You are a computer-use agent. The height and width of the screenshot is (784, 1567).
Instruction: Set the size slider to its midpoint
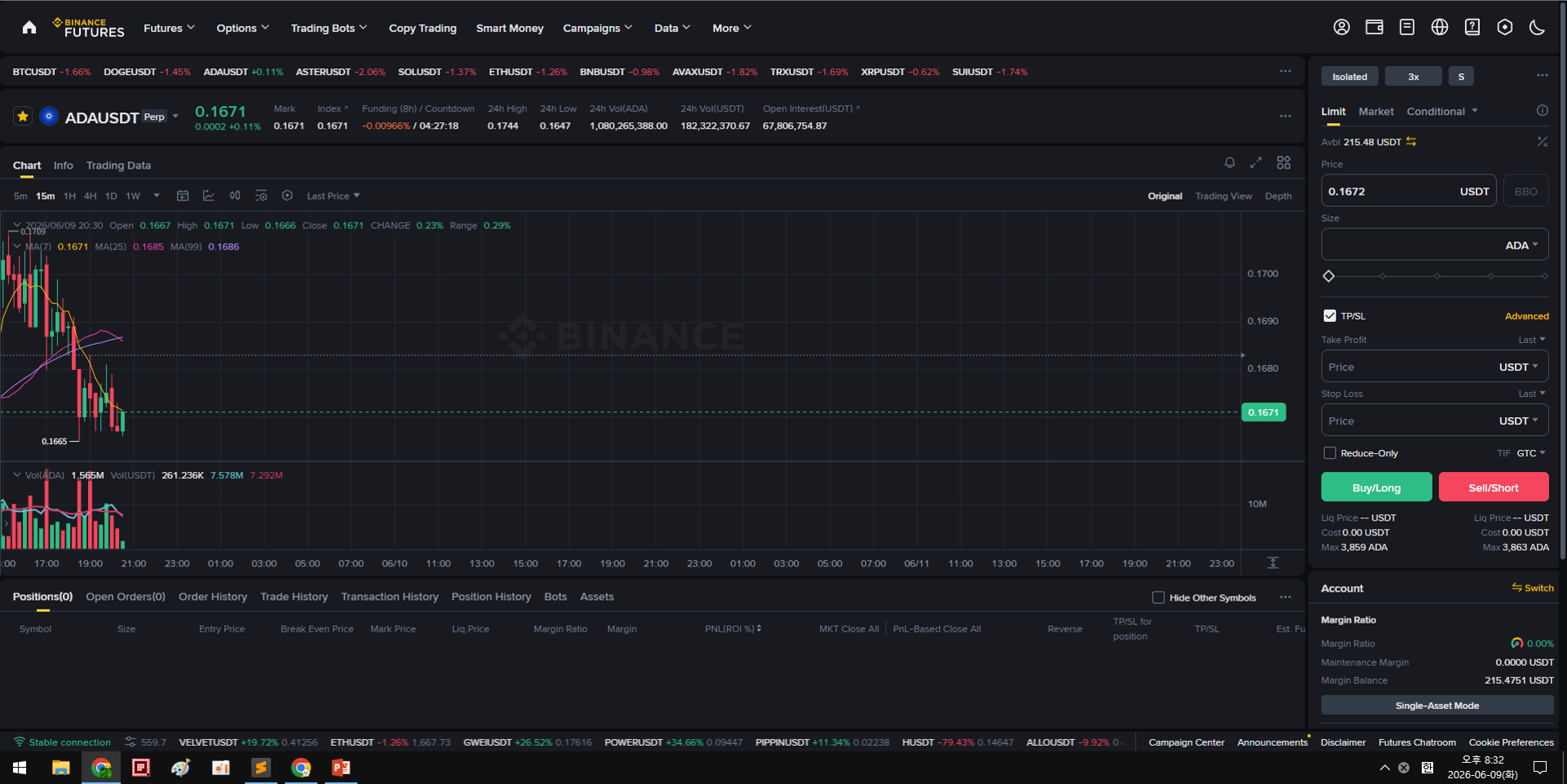point(1437,276)
